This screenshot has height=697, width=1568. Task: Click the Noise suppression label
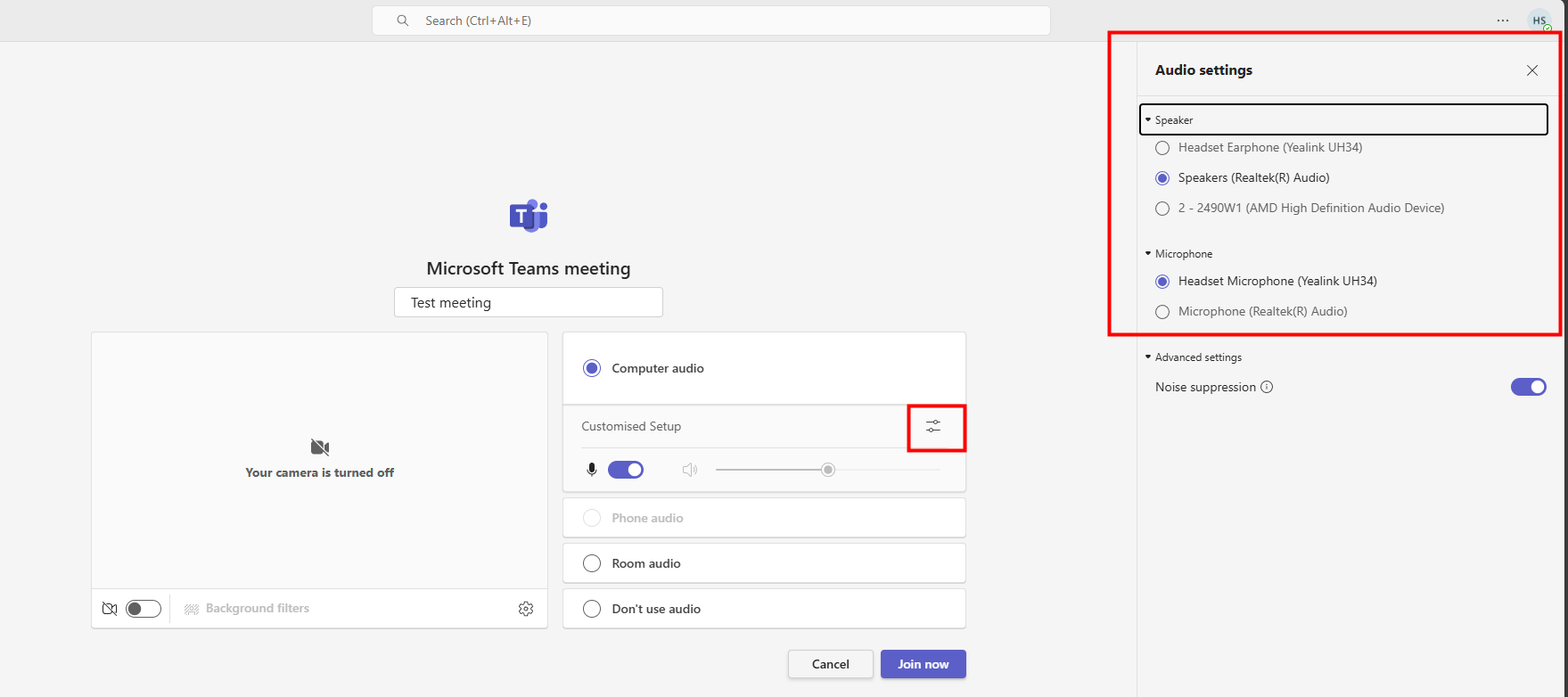pyautogui.click(x=1206, y=387)
